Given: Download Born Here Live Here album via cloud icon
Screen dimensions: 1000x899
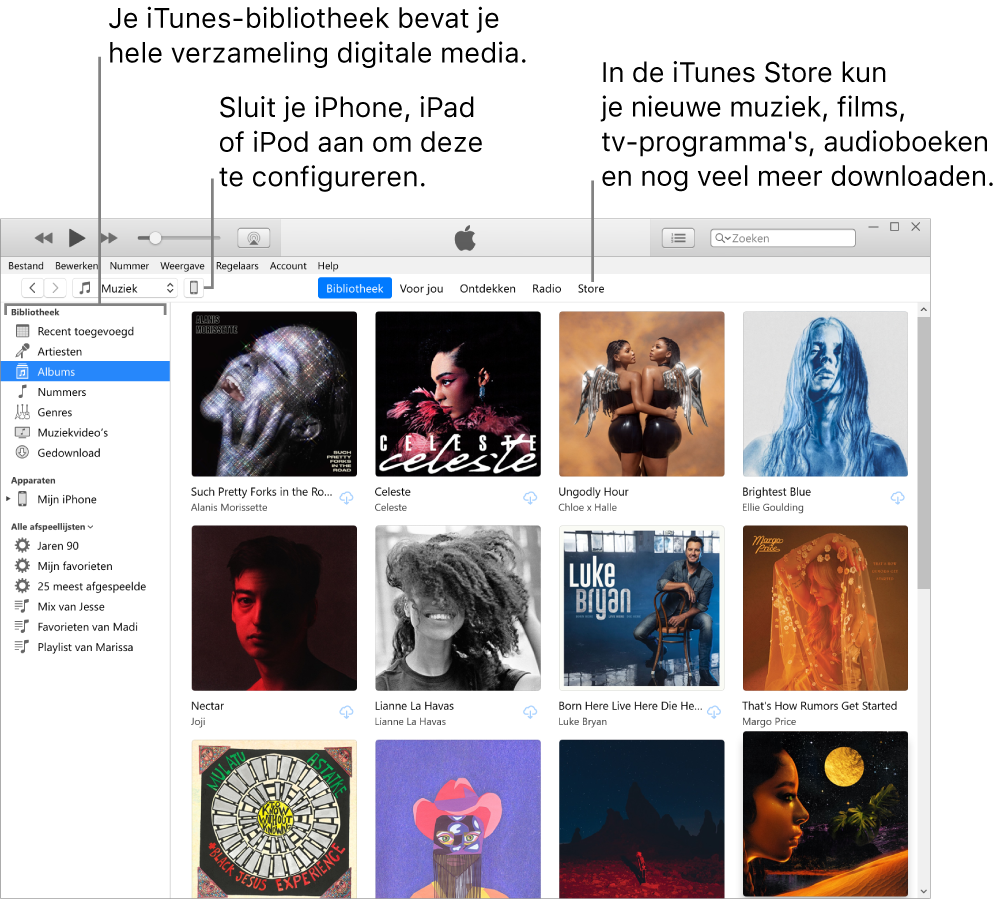Looking at the screenshot, I should pos(714,712).
